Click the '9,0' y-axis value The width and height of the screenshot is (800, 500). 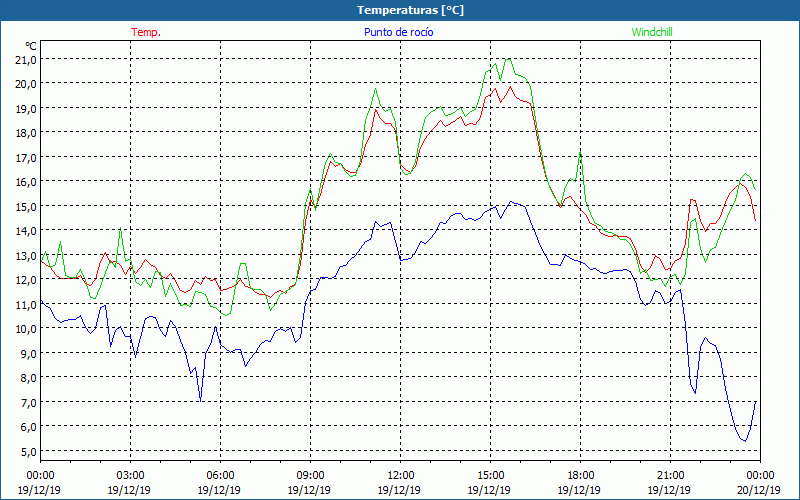tap(29, 353)
